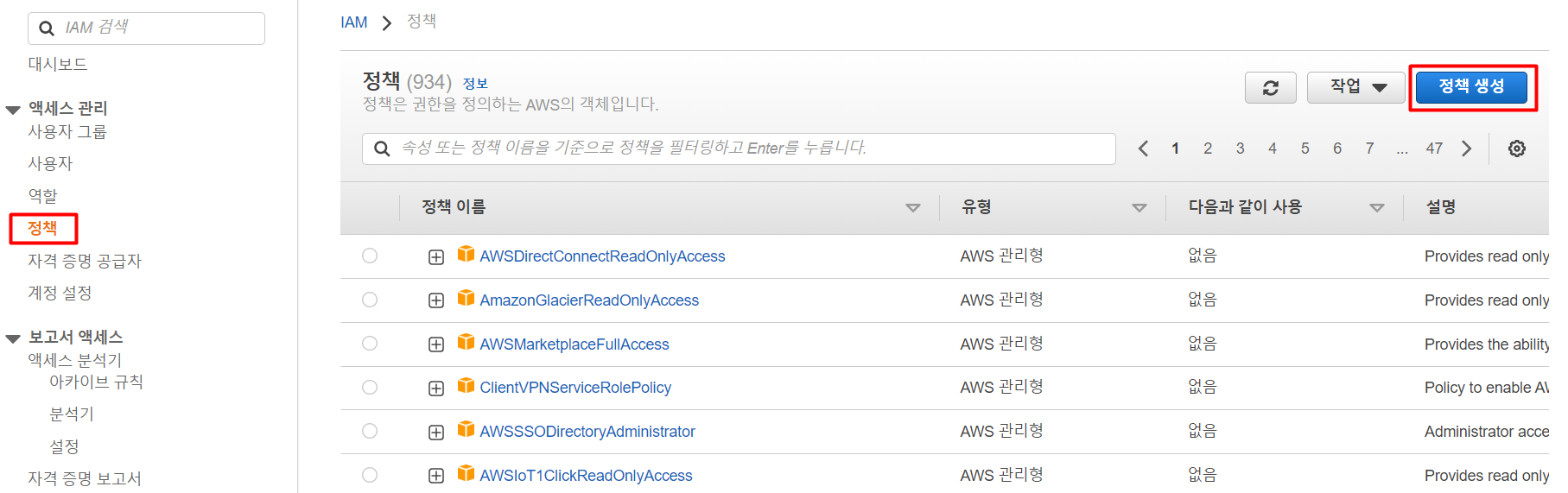
Task: Expand the AWSDirectConnectReadOnlyAccess policy row
Action: point(436,257)
